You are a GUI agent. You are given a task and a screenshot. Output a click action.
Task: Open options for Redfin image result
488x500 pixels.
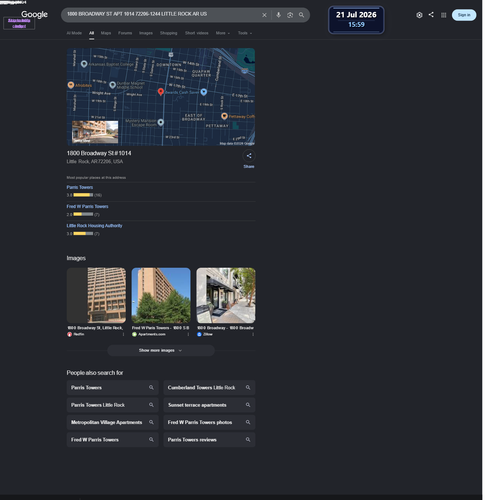[x=123, y=334]
